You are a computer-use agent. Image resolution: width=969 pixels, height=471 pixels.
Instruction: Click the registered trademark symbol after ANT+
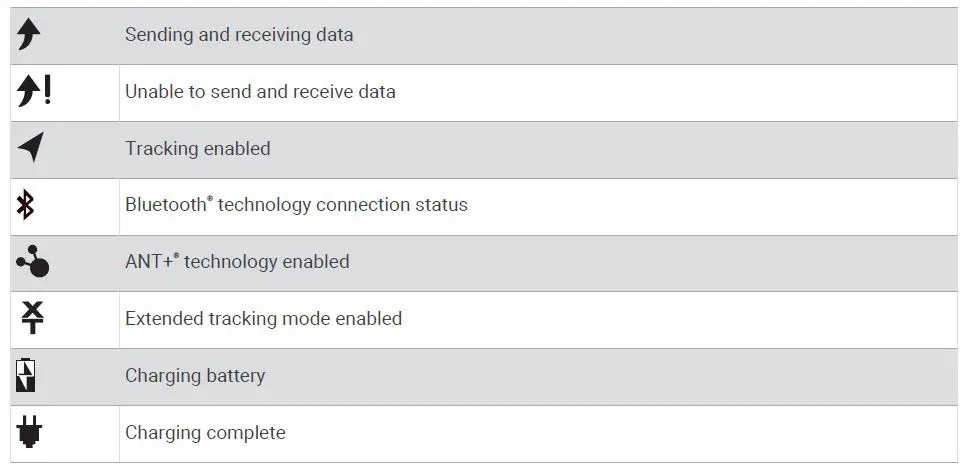tap(176, 256)
